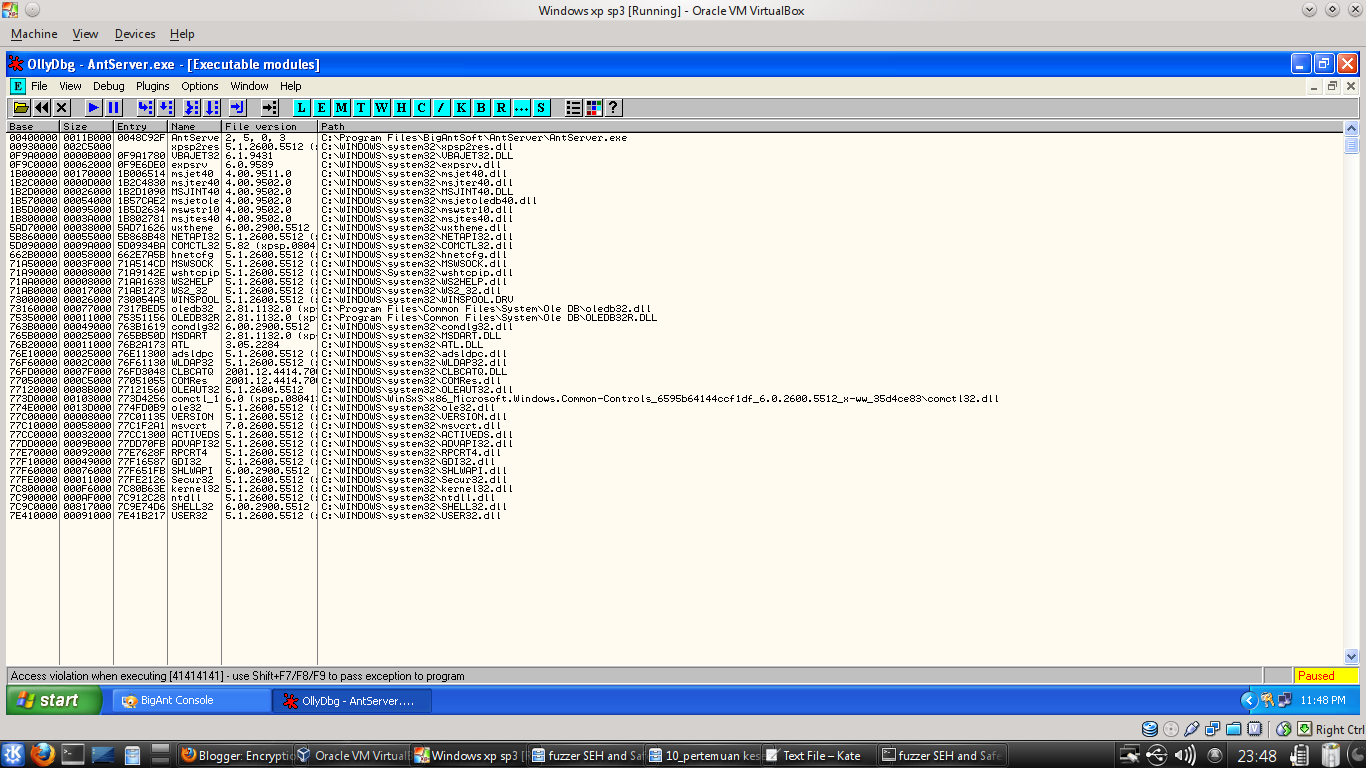The image size is (1366, 768).
Task: Click the Size column header
Action: pyautogui.click(x=87, y=127)
